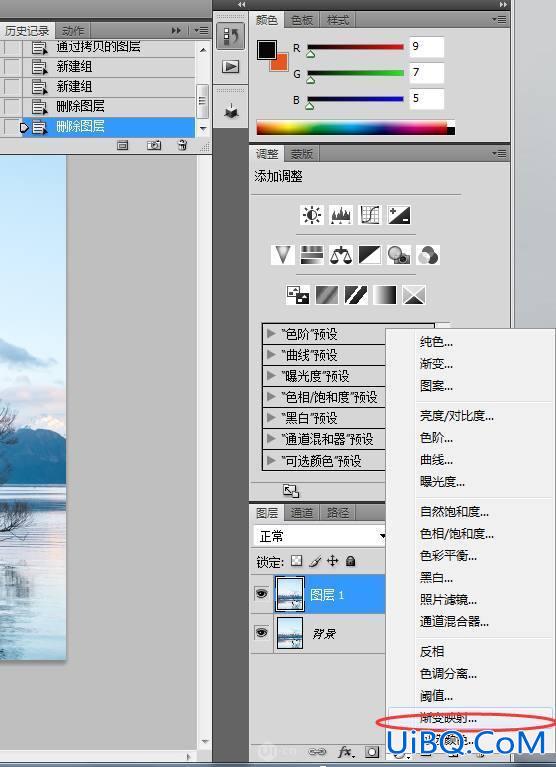Image resolution: width=556 pixels, height=767 pixels.
Task: Add an Exposure adjustment via the plus/minus icon
Action: pyautogui.click(x=399, y=215)
